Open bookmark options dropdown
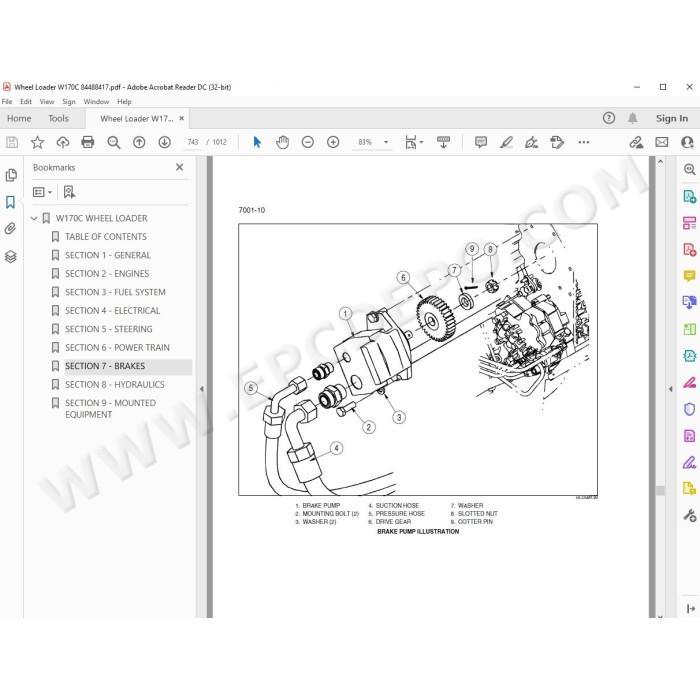700x700 pixels. [42, 192]
